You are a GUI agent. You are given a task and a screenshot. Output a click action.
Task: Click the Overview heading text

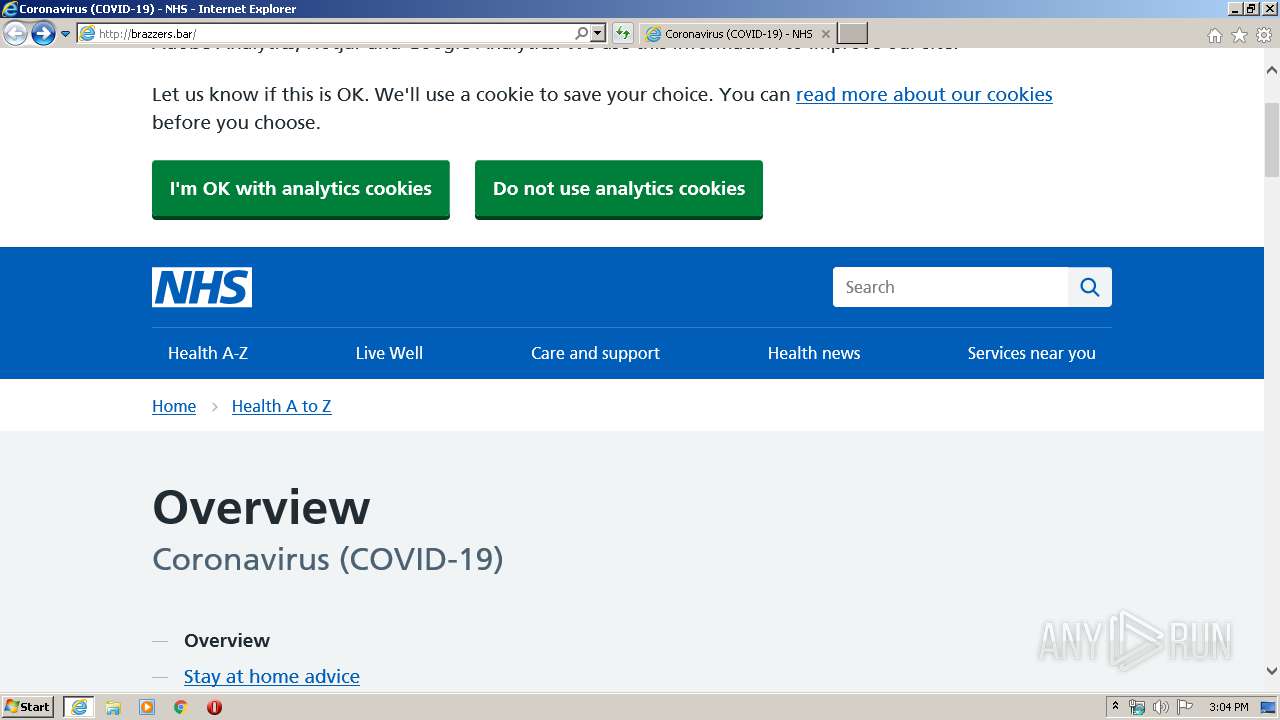261,507
